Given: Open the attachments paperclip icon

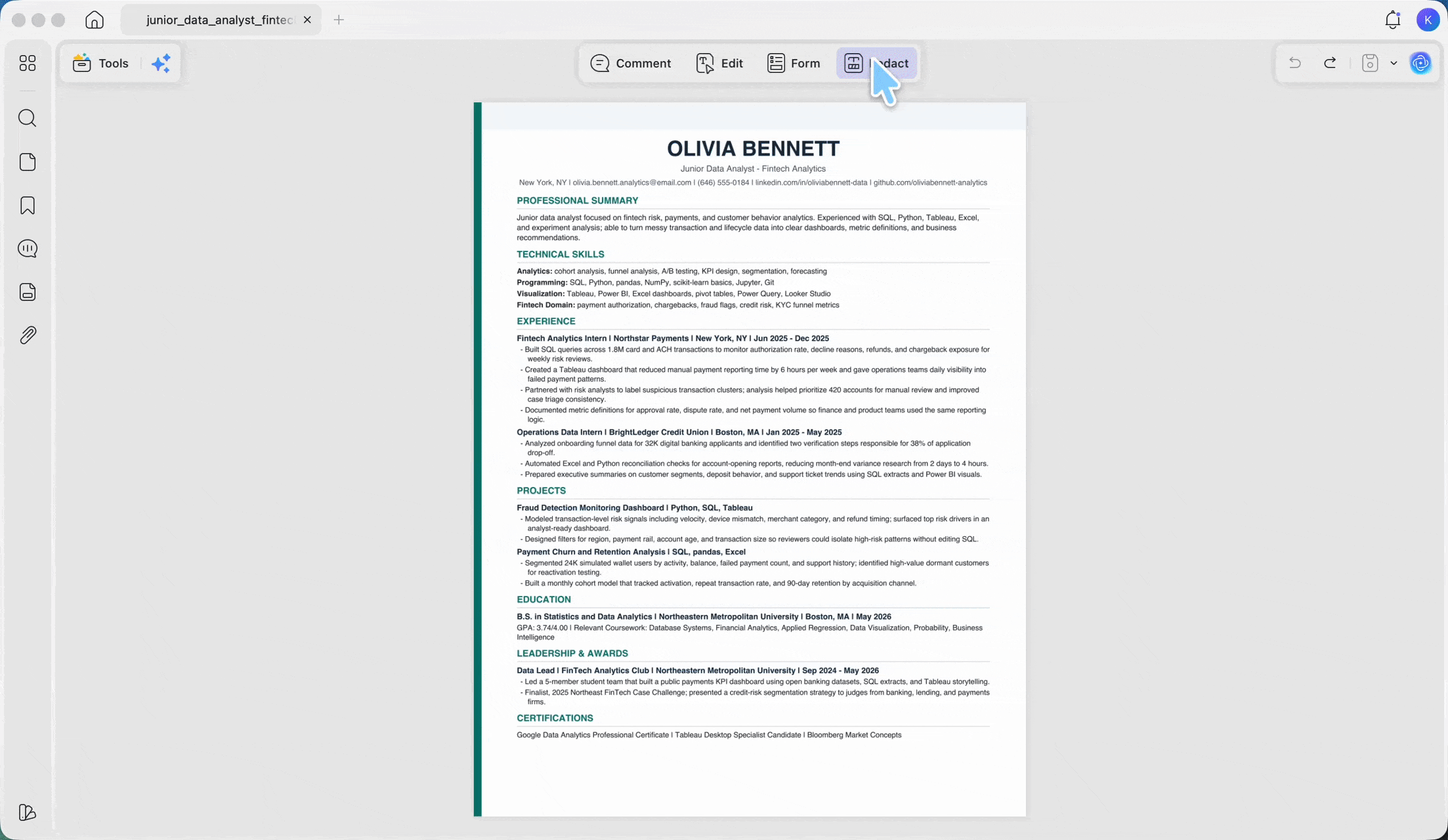Looking at the screenshot, I should click(x=28, y=335).
